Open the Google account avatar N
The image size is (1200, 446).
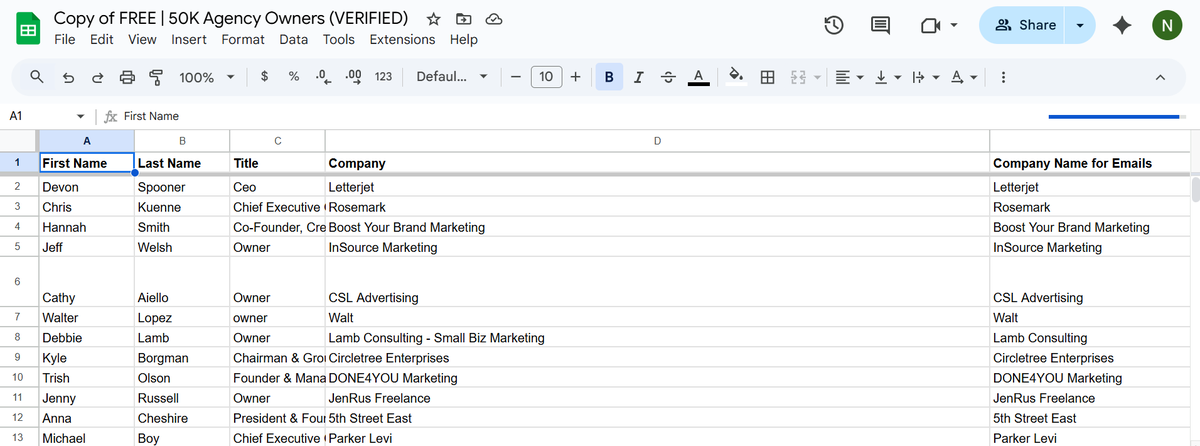[x=1167, y=26]
